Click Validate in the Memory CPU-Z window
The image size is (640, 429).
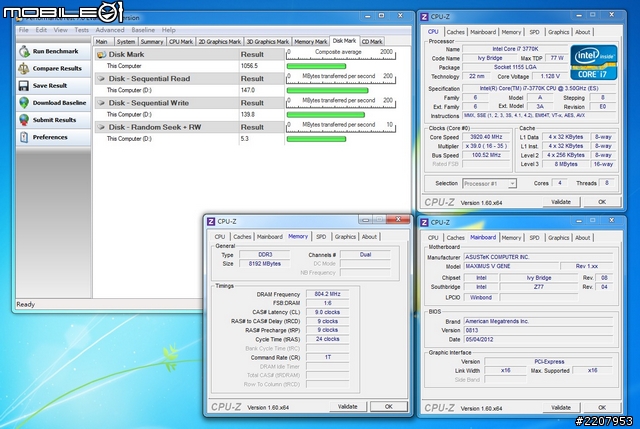(x=348, y=407)
